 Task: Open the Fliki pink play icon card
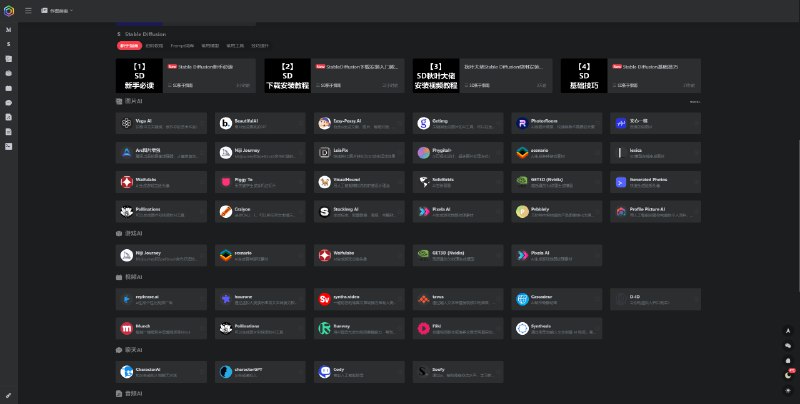(458, 329)
